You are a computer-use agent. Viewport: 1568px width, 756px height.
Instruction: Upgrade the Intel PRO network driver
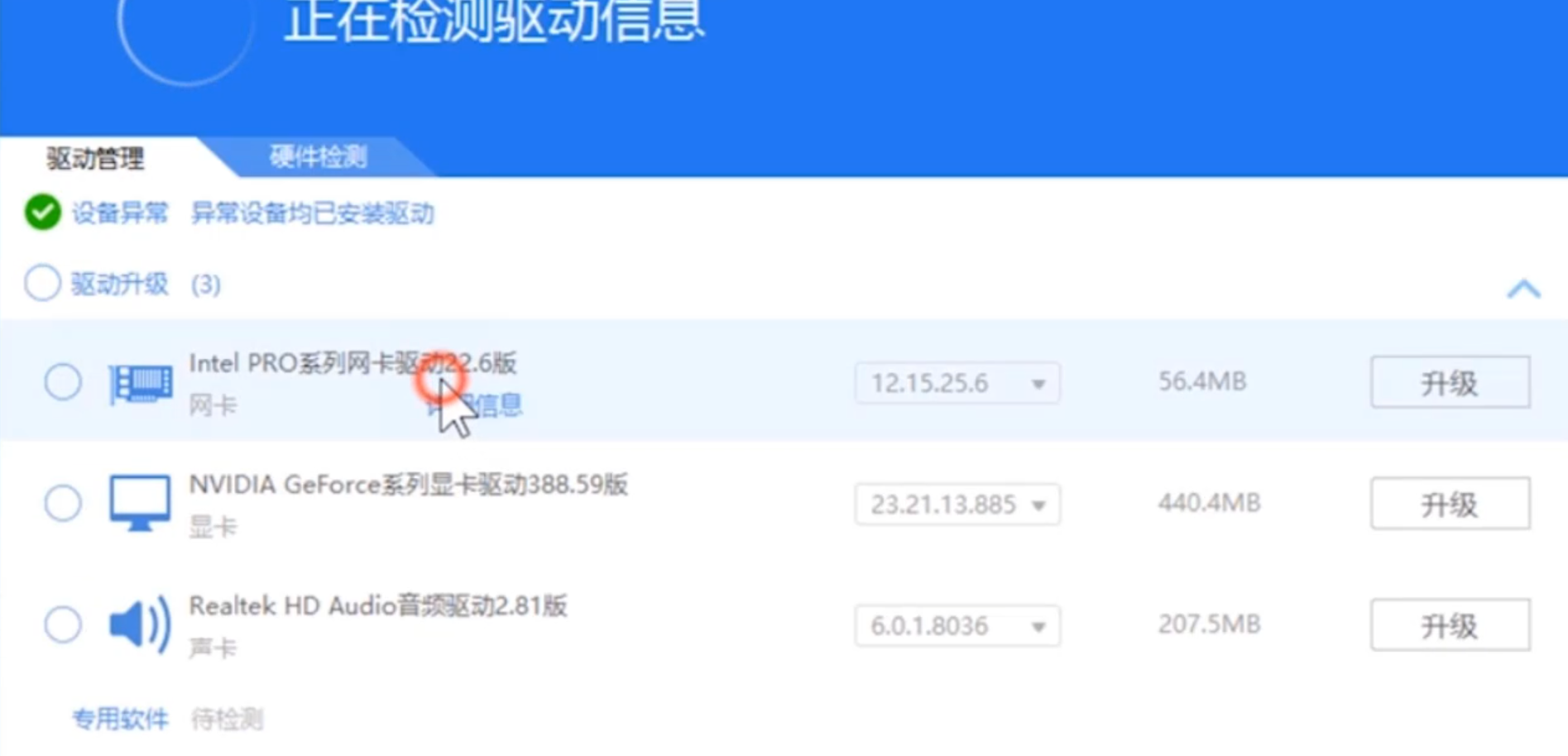[x=1449, y=382]
